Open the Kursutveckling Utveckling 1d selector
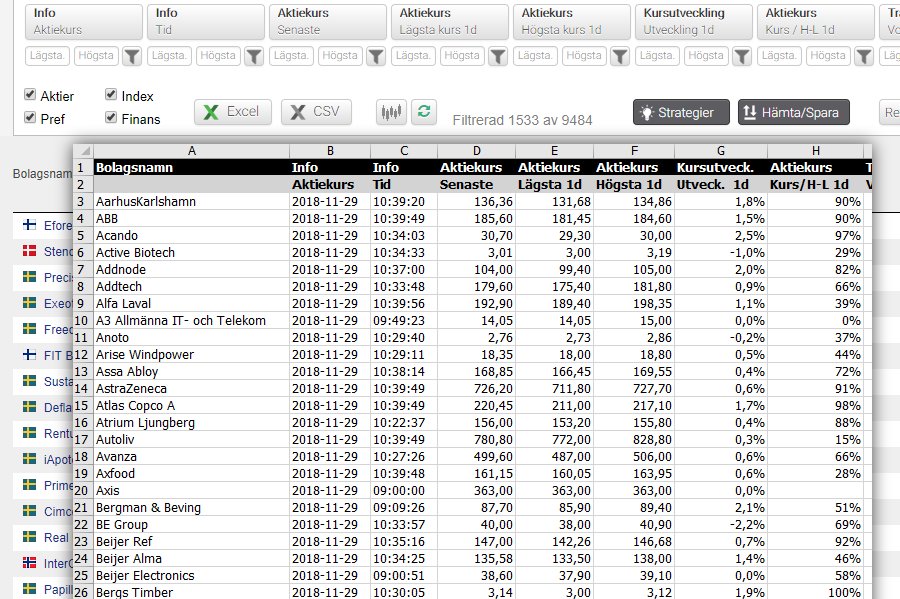The height and width of the screenshot is (599, 900). tap(693, 22)
